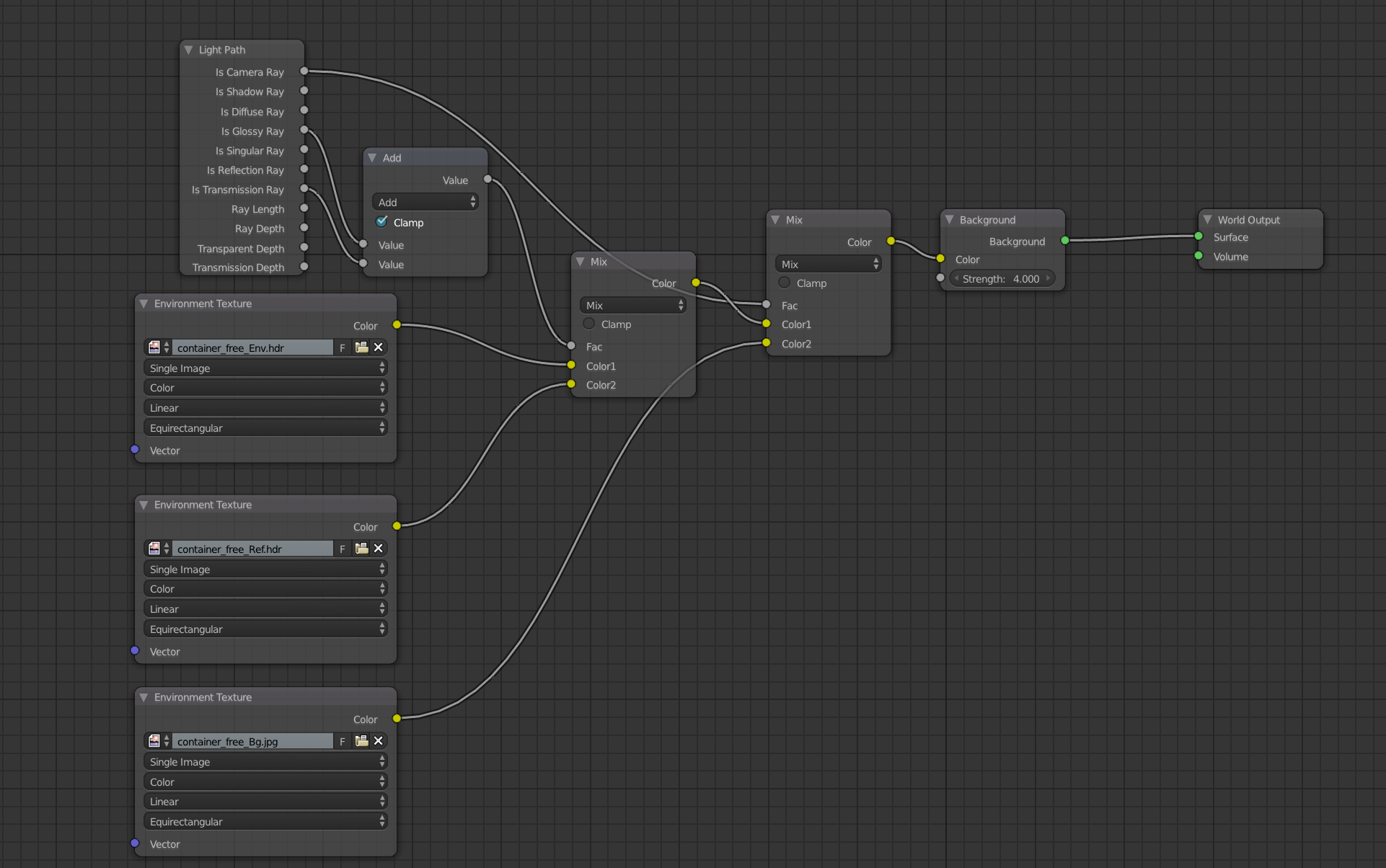
Task: Toggle fake user on container_free_Env.hdr
Action: pyautogui.click(x=343, y=347)
